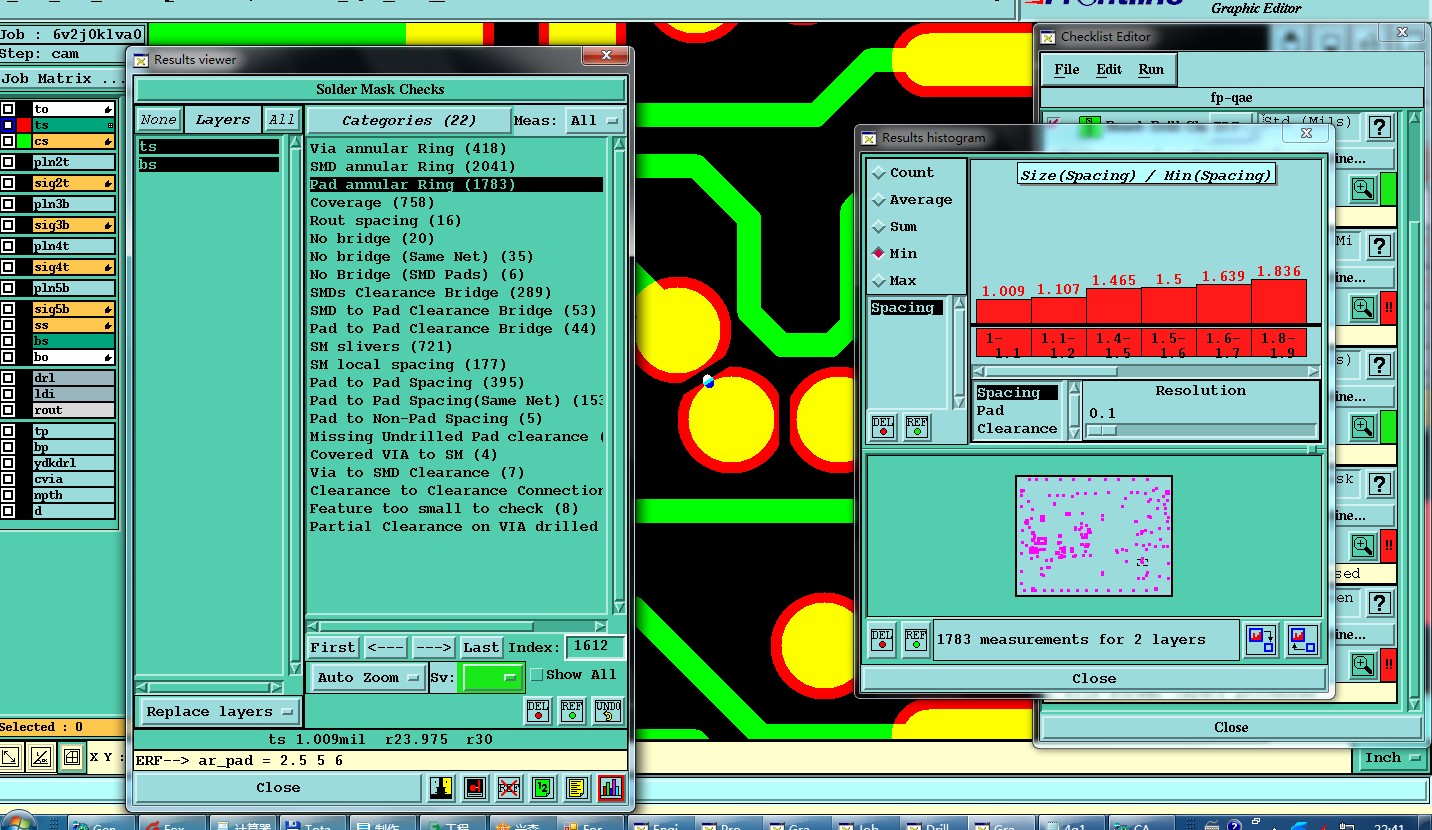Click REF icon in Results viewer
The height and width of the screenshot is (830, 1432).
pos(572,711)
